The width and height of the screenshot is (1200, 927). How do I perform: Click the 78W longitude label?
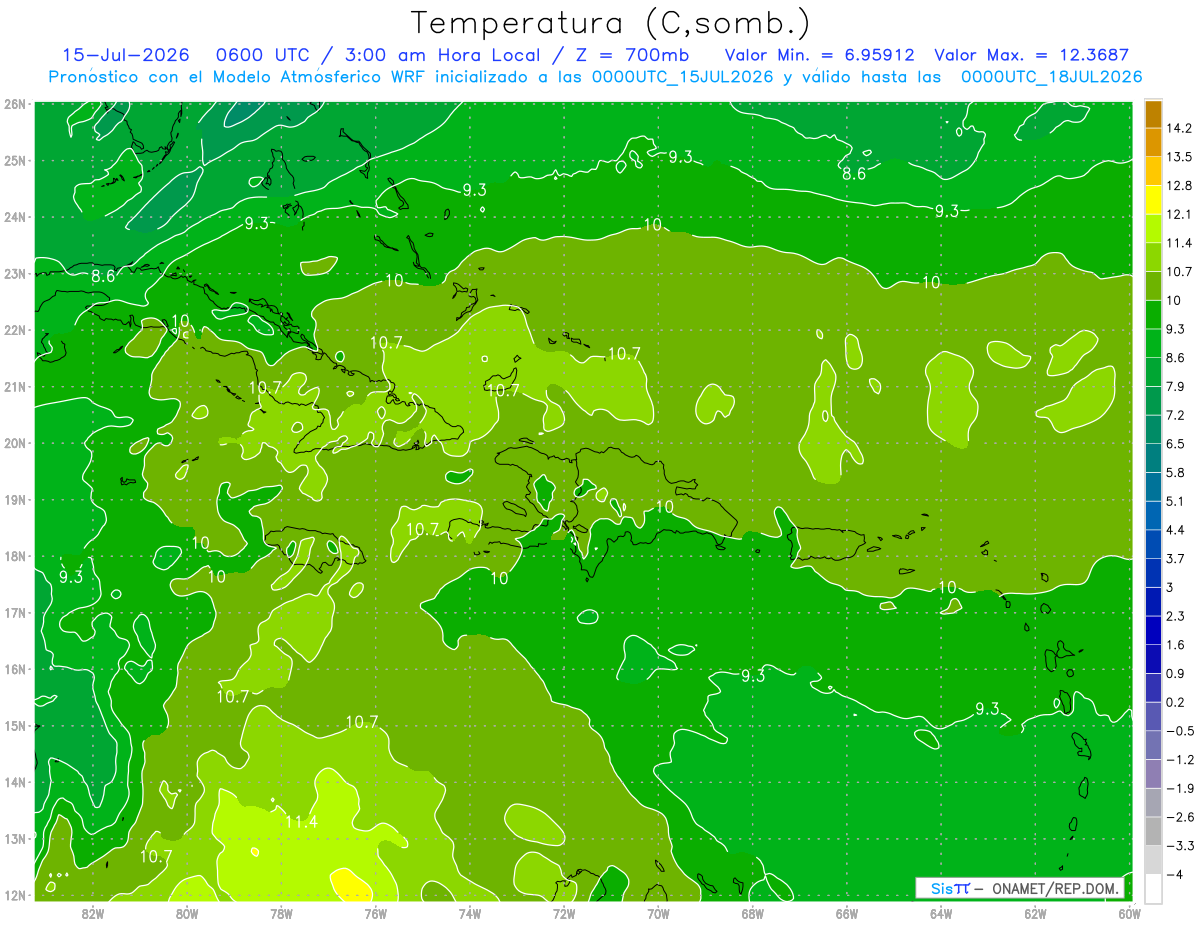point(281,913)
